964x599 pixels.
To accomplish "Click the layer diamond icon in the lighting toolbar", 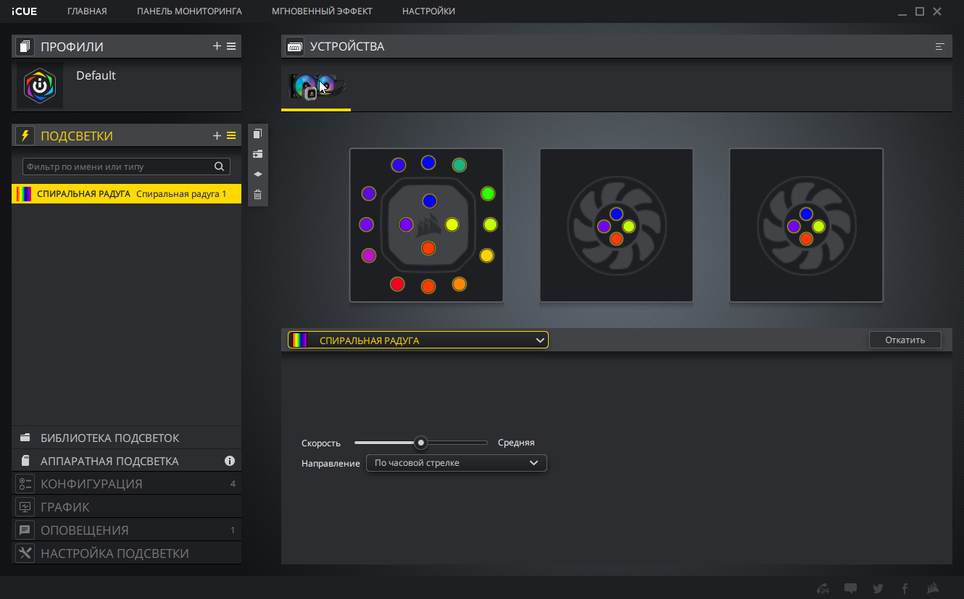I will click(x=258, y=174).
